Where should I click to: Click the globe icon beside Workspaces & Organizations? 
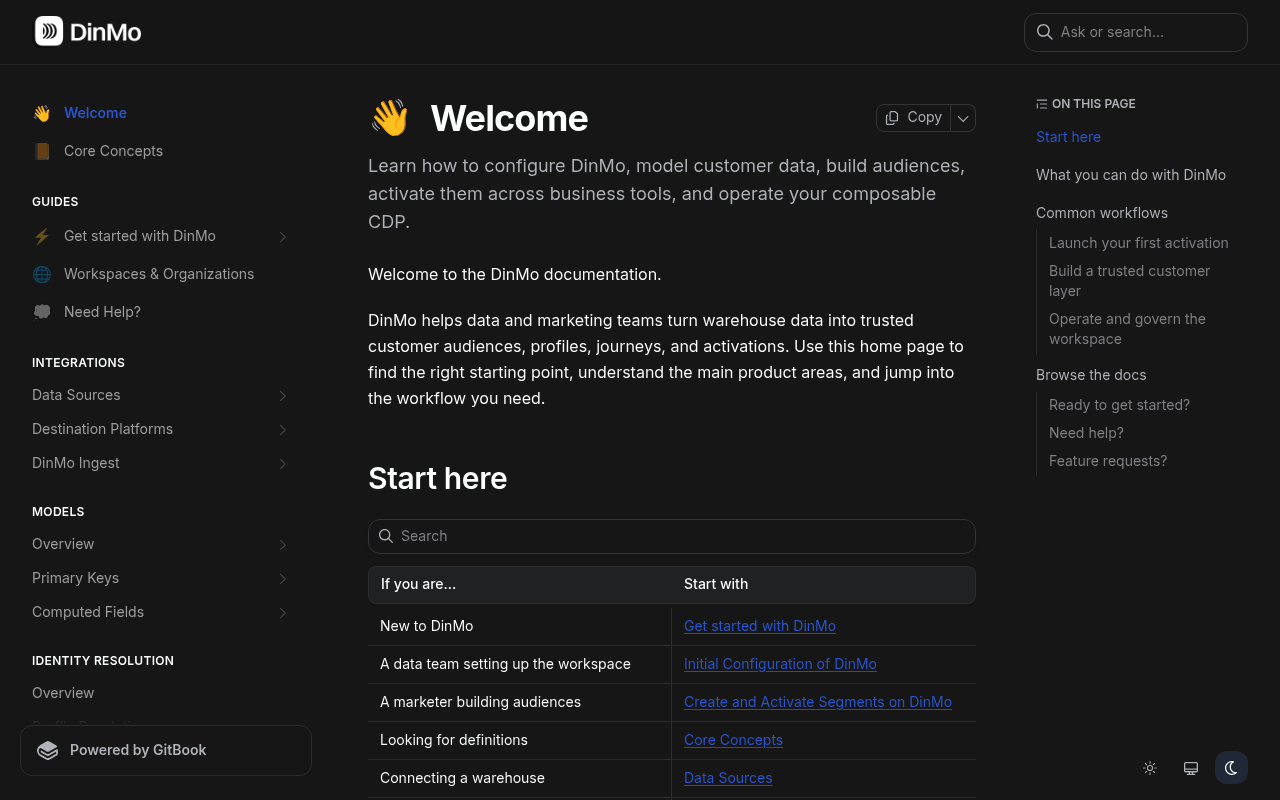(42, 274)
